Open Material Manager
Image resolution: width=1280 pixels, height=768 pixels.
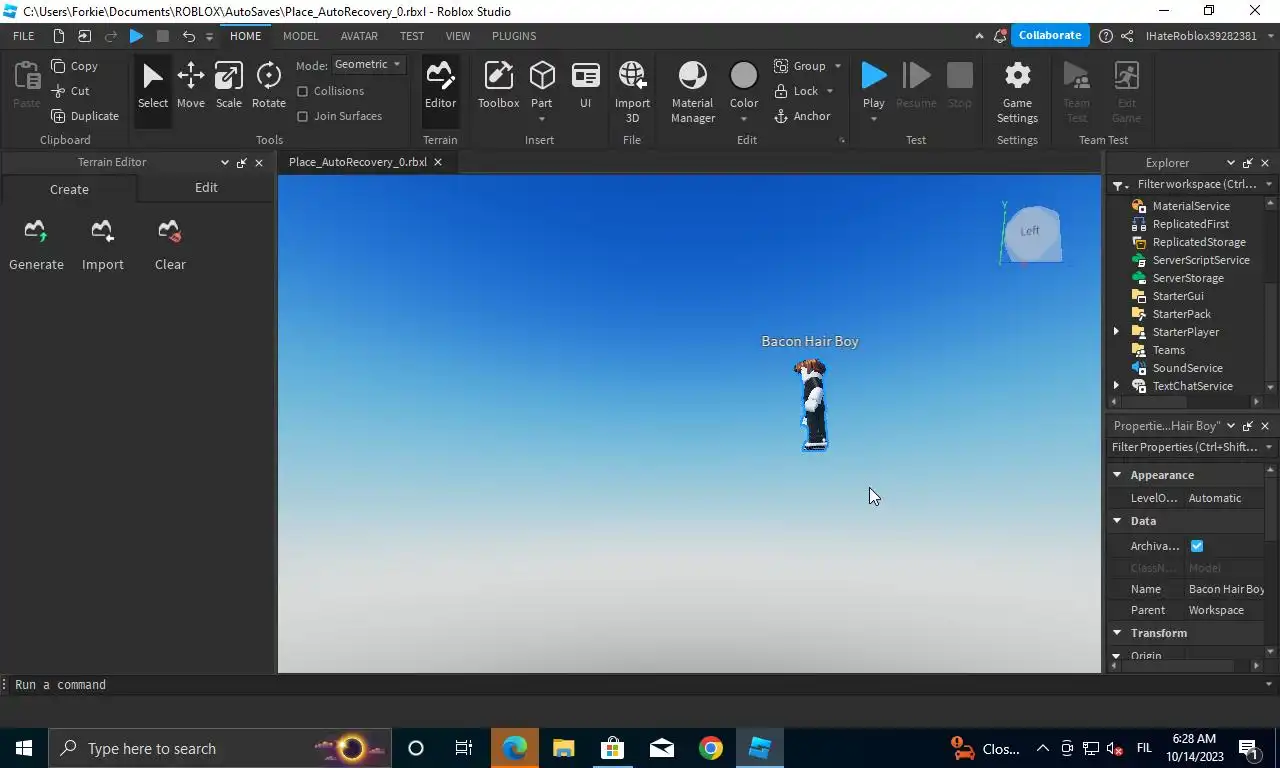(692, 92)
